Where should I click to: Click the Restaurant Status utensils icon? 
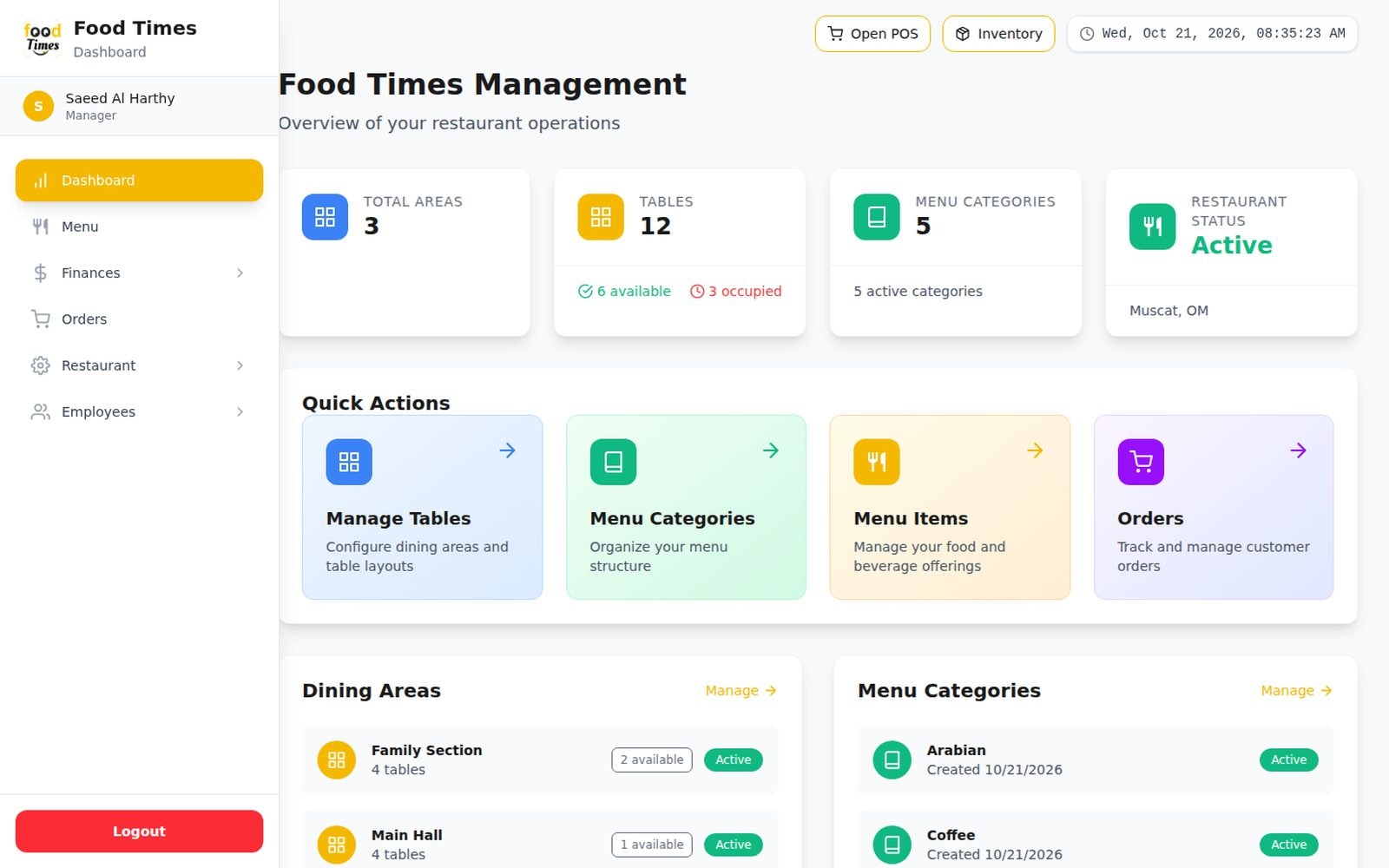point(1153,227)
